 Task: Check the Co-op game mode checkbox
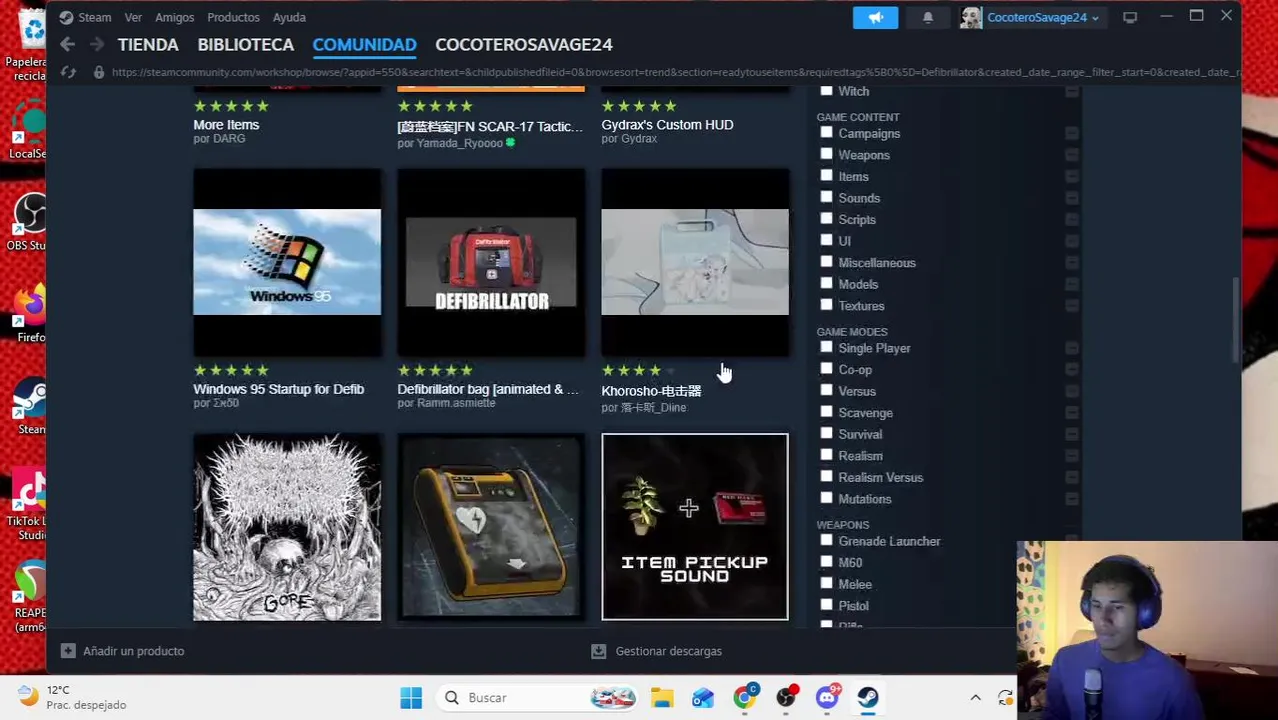point(826,369)
